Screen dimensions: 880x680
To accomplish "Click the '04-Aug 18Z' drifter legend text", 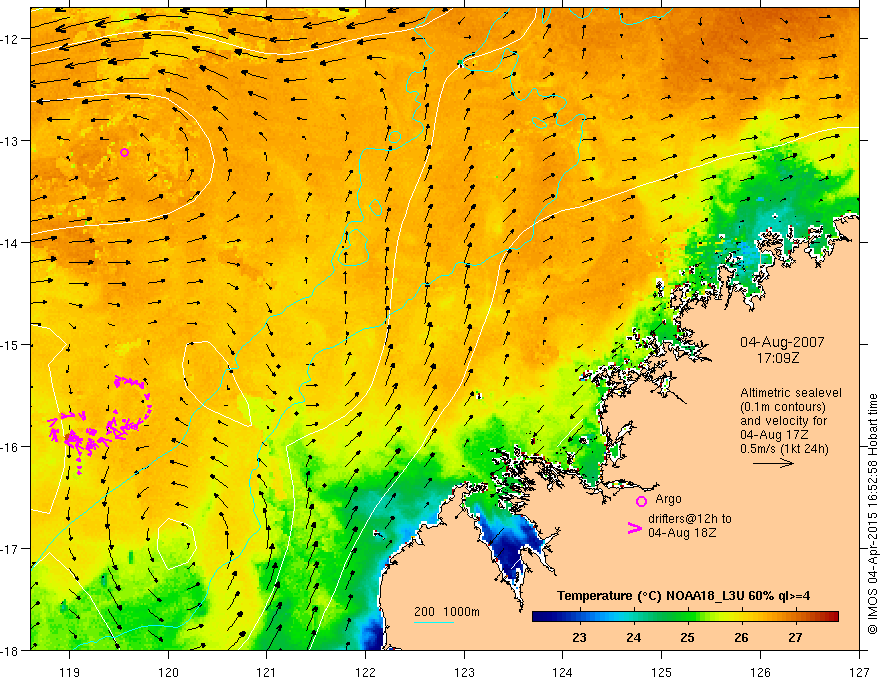I will 682,532.
